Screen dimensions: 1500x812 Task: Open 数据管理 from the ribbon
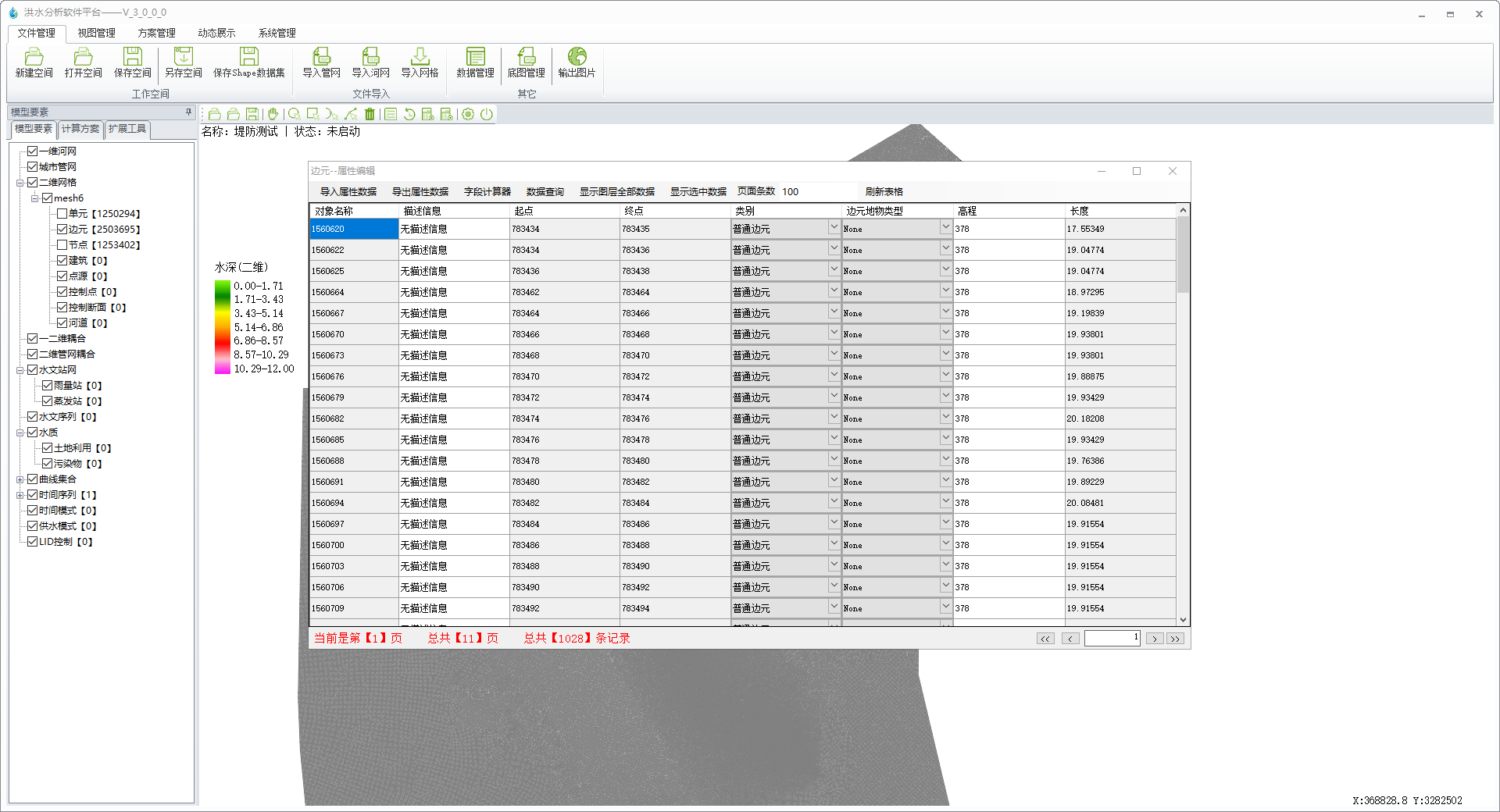click(x=475, y=62)
